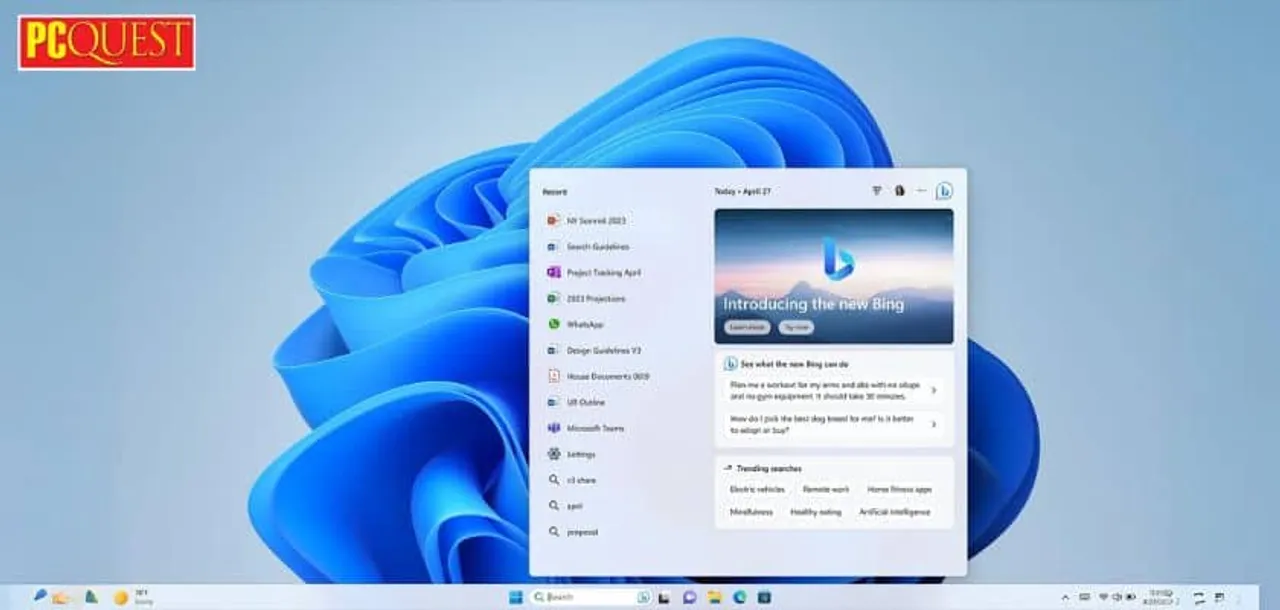The height and width of the screenshot is (610, 1280).
Task: Select the recent search 'april'
Action: (565, 506)
